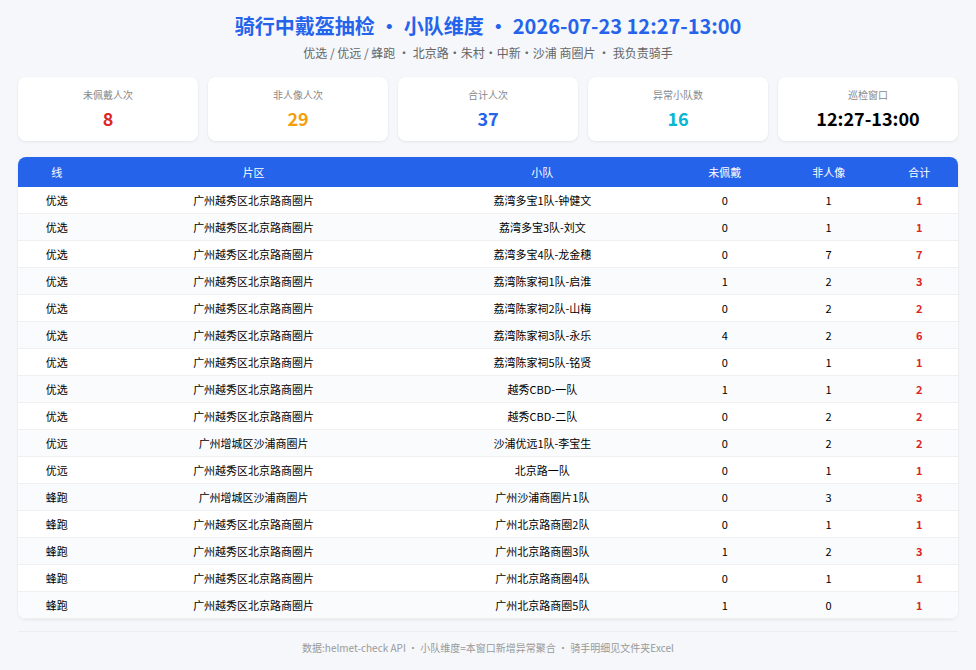
Task: Click total 6 in 荔湾陈家祠3队-永乐 row
Action: [x=919, y=336]
